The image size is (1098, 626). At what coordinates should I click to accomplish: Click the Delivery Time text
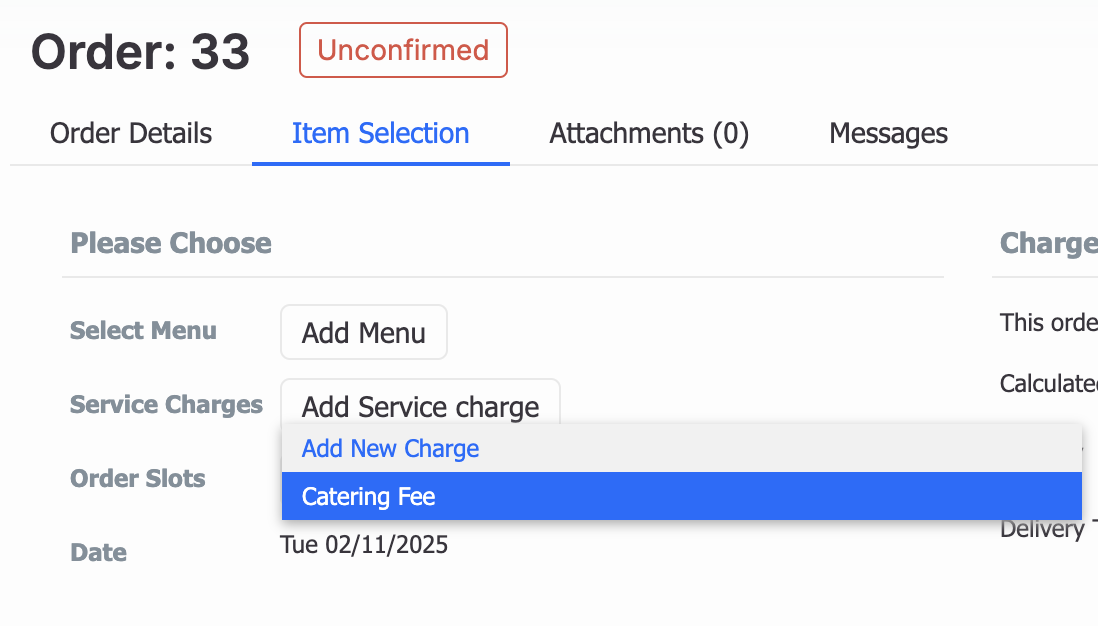[1047, 528]
